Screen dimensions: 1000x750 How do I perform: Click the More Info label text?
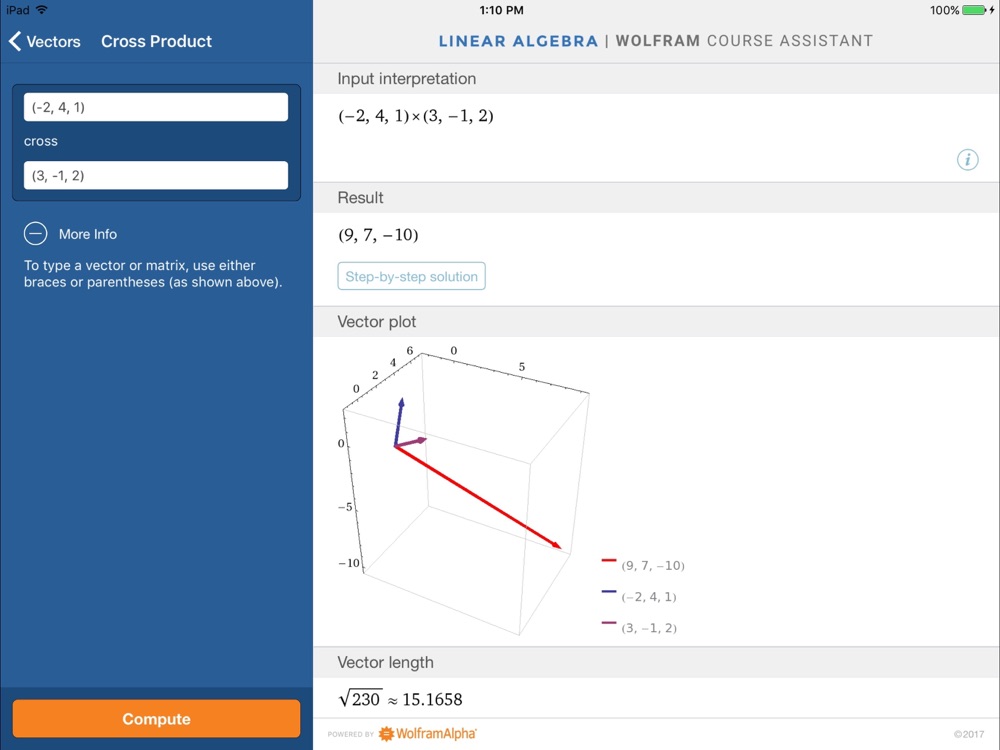pos(88,234)
